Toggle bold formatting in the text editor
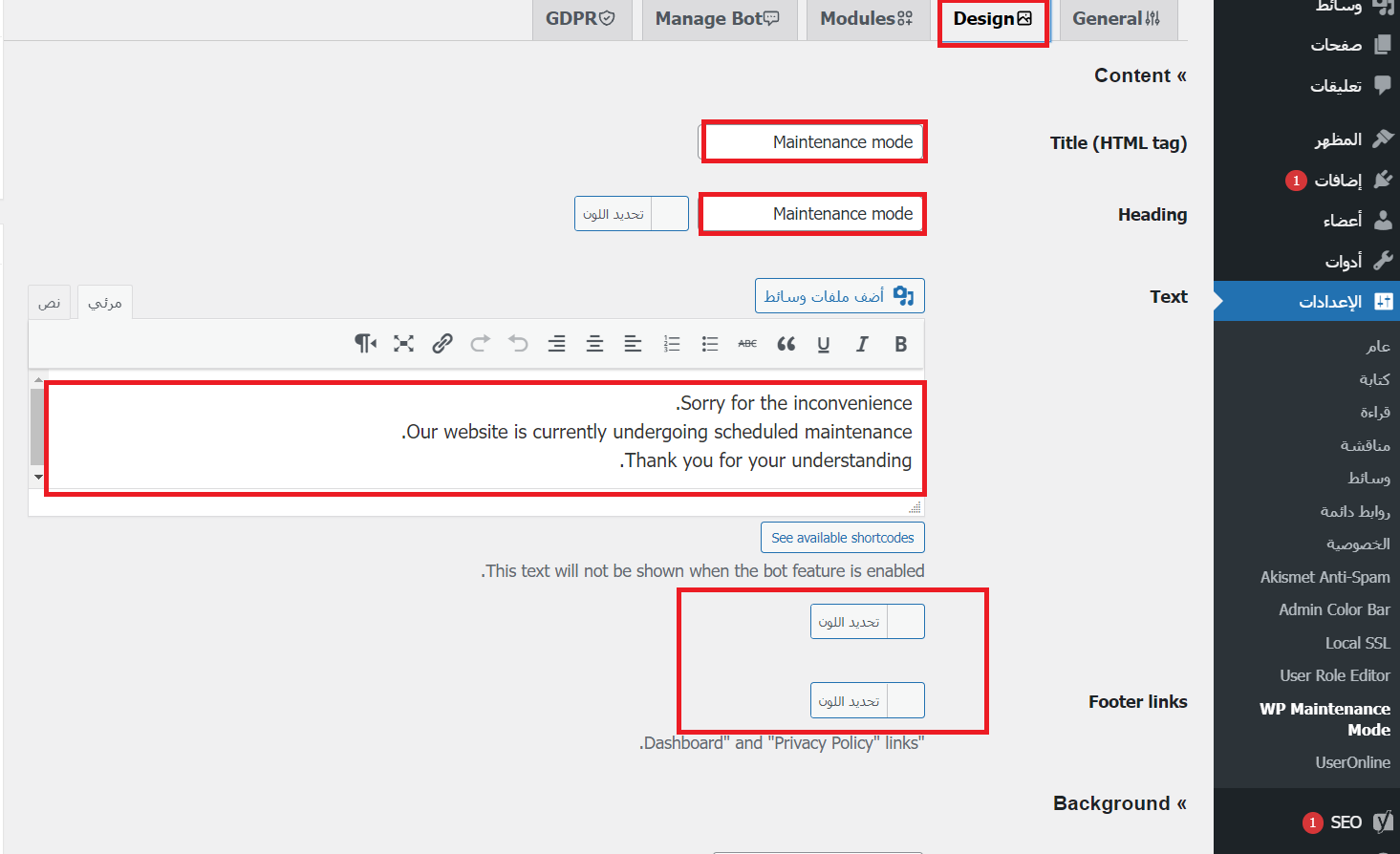 pos(900,344)
